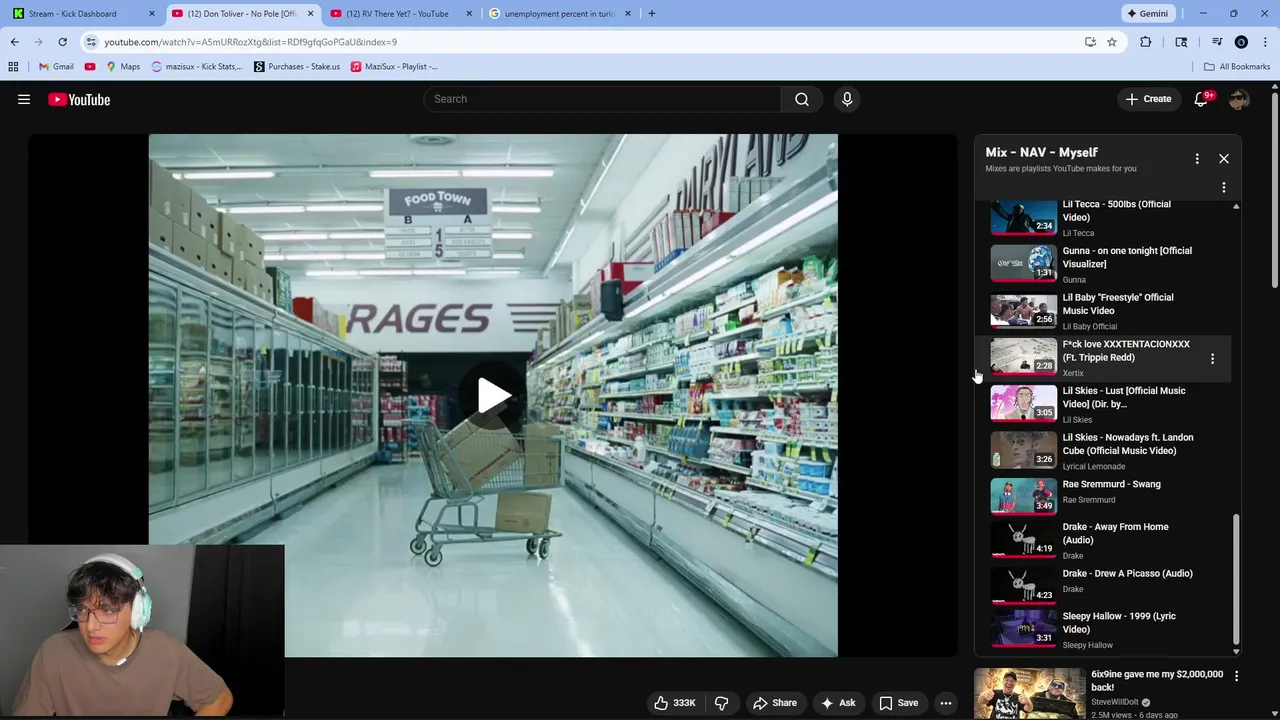Focus the YouTube search box
1280x720 pixels.
pos(602,99)
